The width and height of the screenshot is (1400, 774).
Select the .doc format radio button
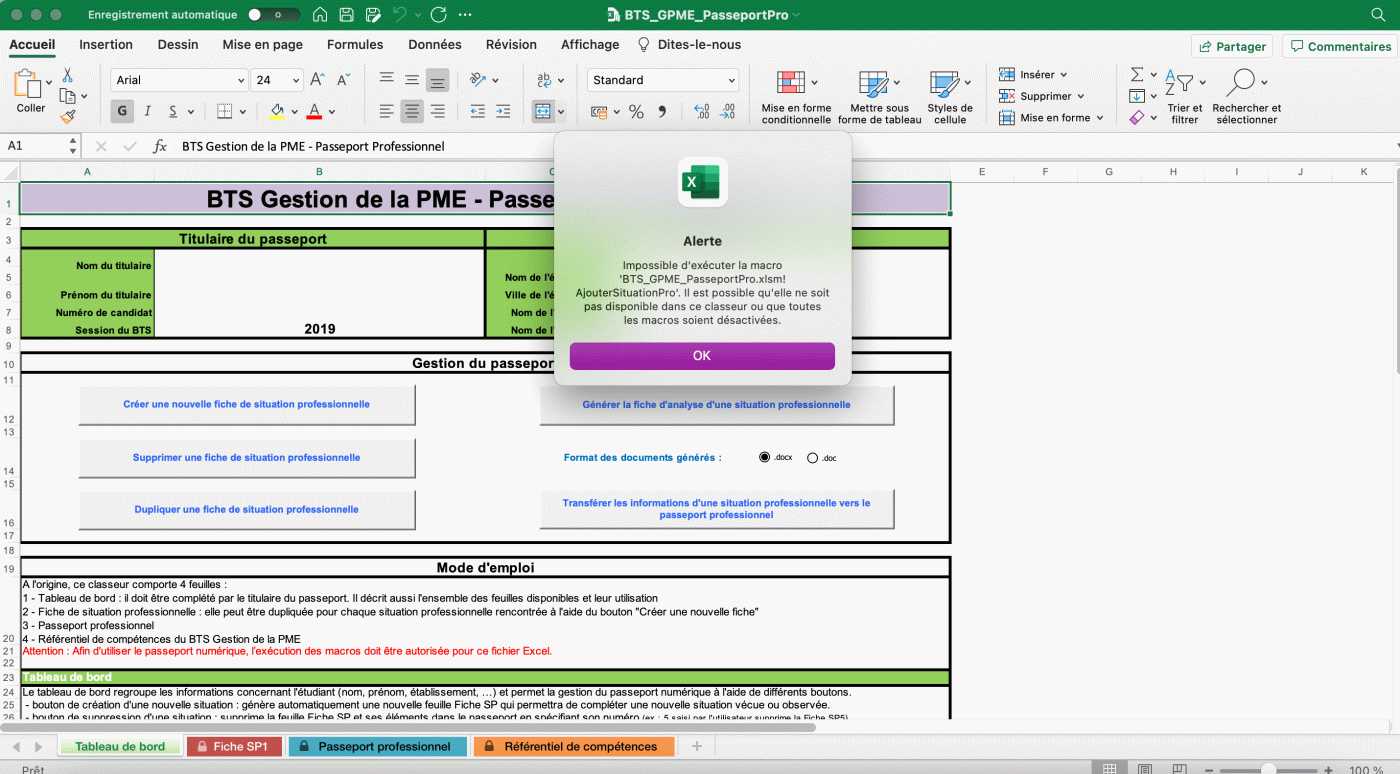(x=812, y=458)
